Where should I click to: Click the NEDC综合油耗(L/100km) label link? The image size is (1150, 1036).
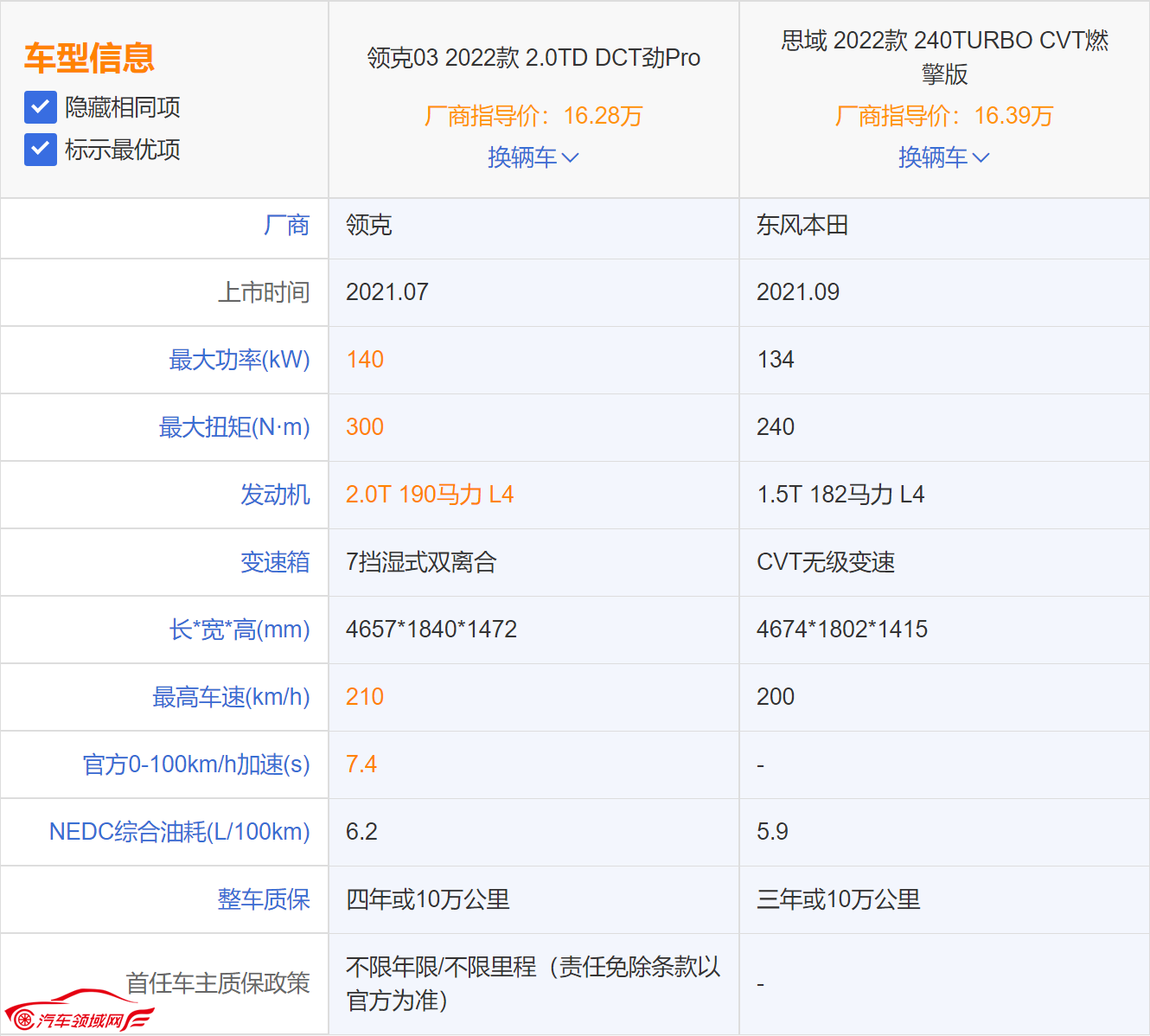(180, 832)
